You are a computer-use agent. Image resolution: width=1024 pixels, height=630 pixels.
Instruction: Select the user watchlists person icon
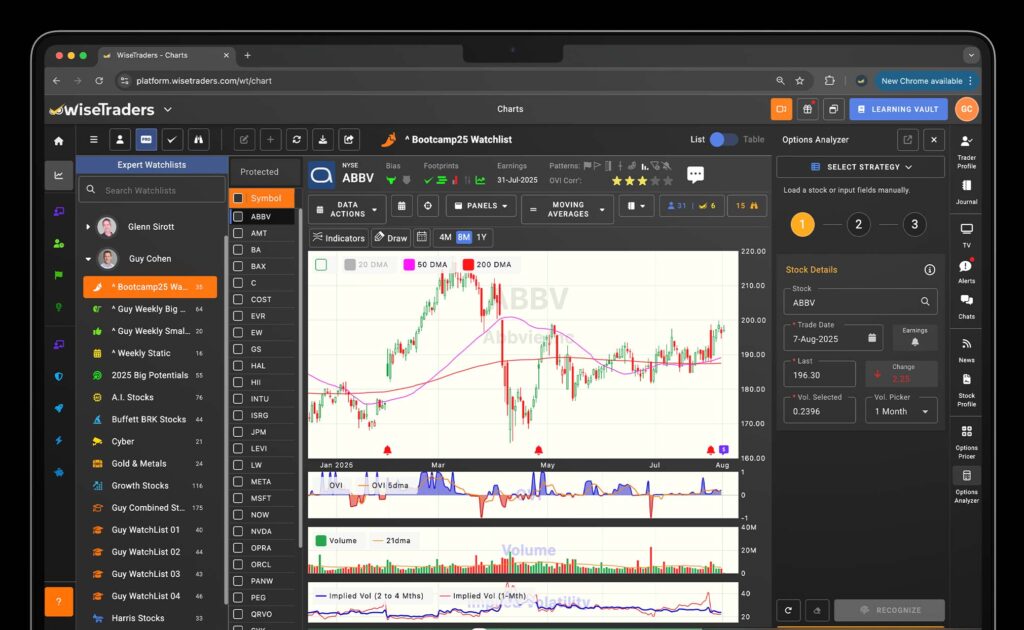click(120, 139)
